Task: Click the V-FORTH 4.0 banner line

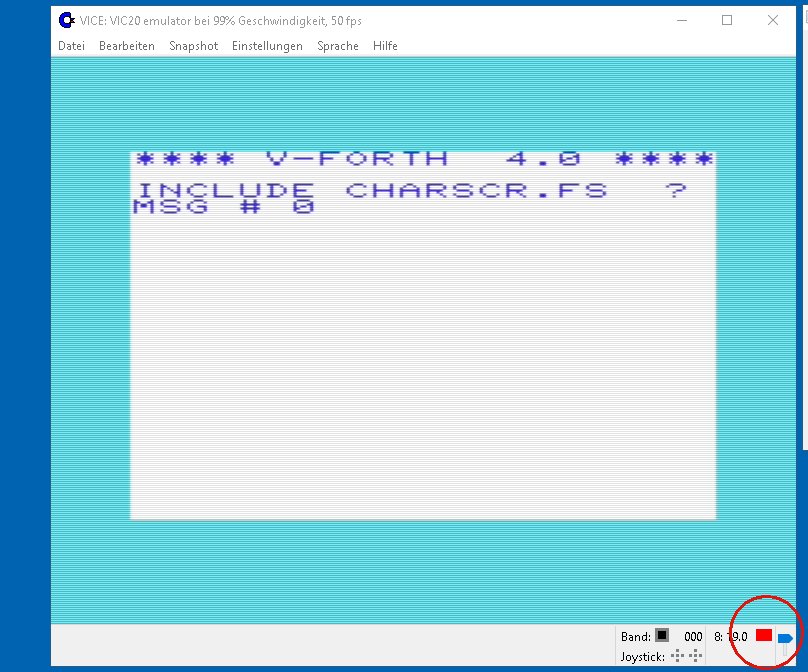Action: [425, 158]
